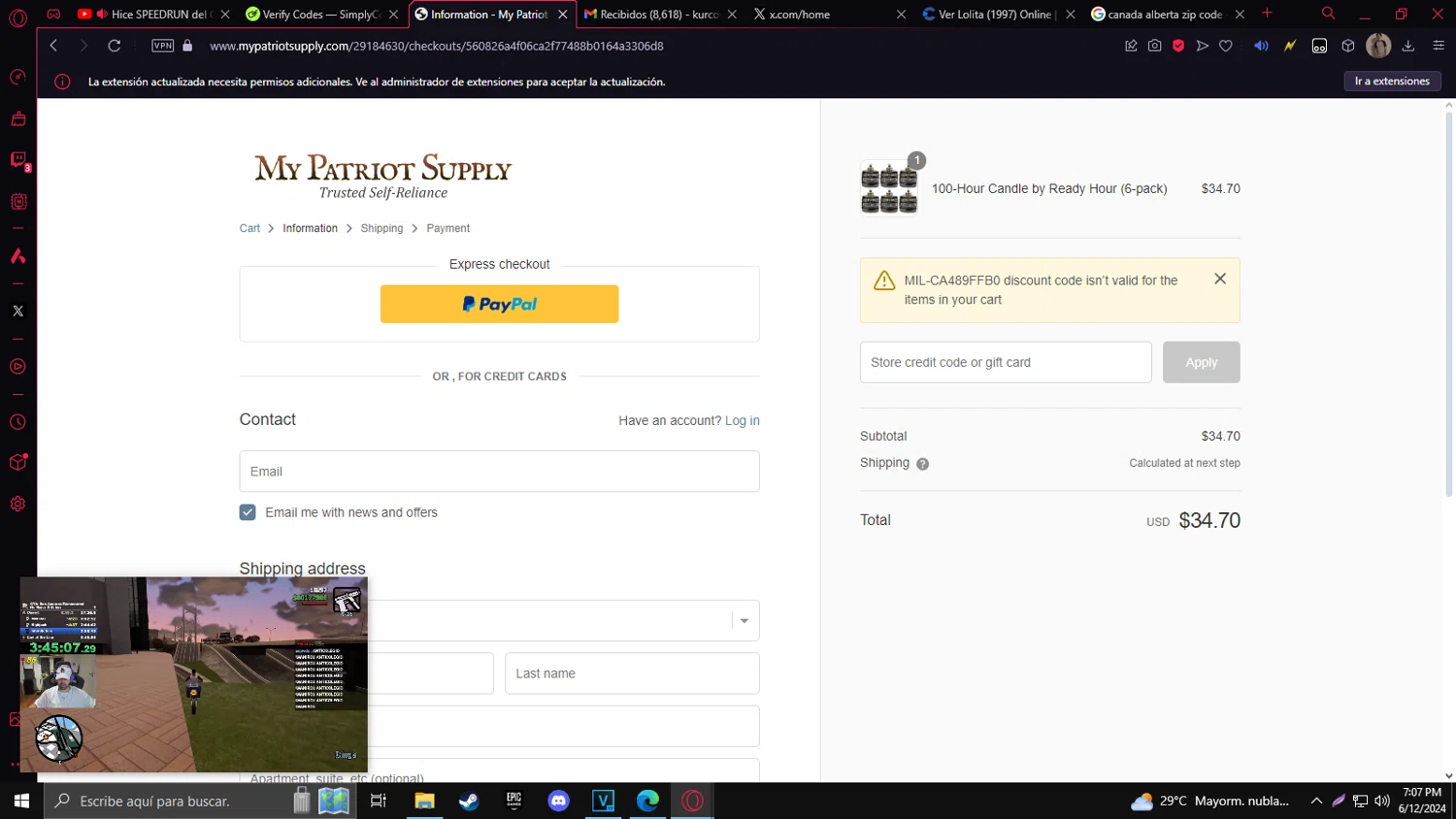Open sidebar Settings gear icon
Viewport: 1456px width, 819px height.
17,505
